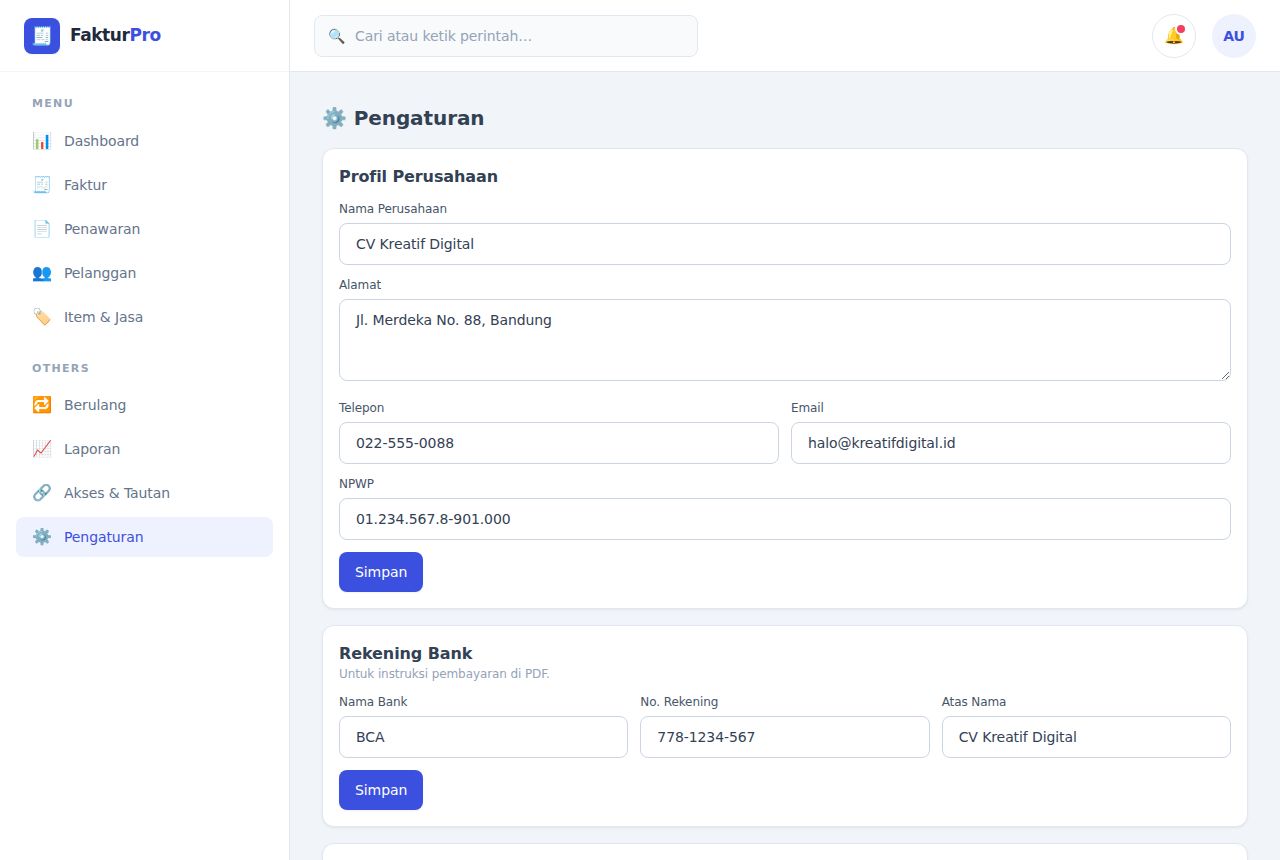Focus the Nama Perusahaan field

click(x=785, y=244)
